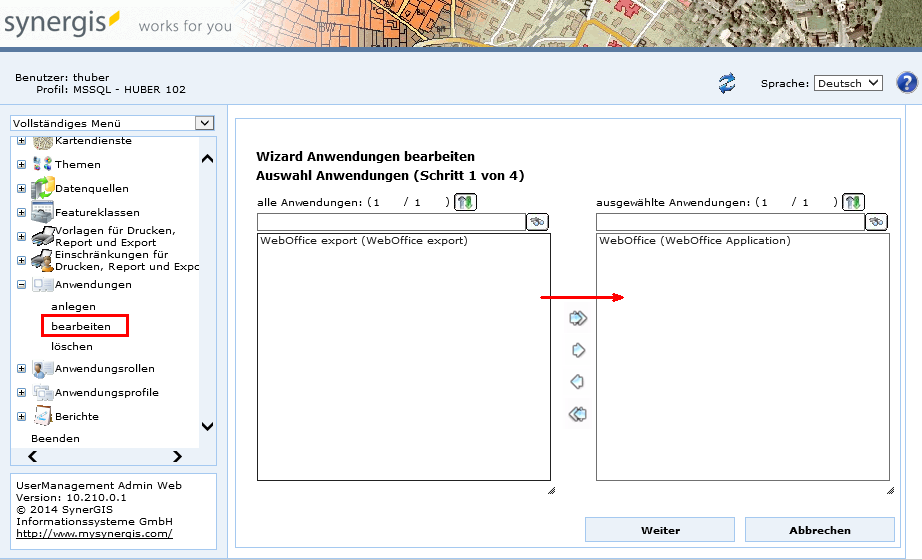Viewport: 922px width, 560px height.
Task: Expand the Berichte tree node
Action: pyautogui.click(x=21, y=416)
